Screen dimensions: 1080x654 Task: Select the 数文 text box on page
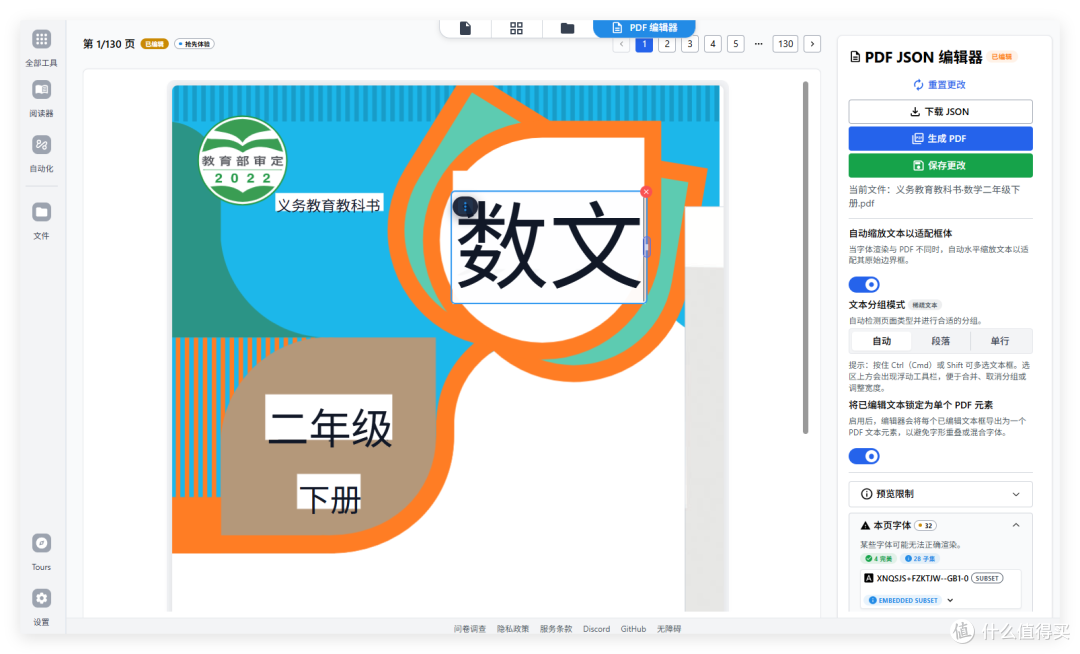click(x=548, y=247)
